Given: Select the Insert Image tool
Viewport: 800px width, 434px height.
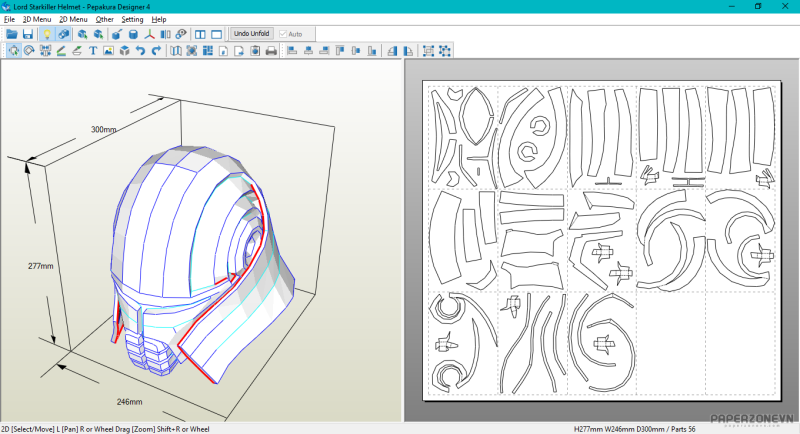Looking at the screenshot, I should [x=109, y=50].
